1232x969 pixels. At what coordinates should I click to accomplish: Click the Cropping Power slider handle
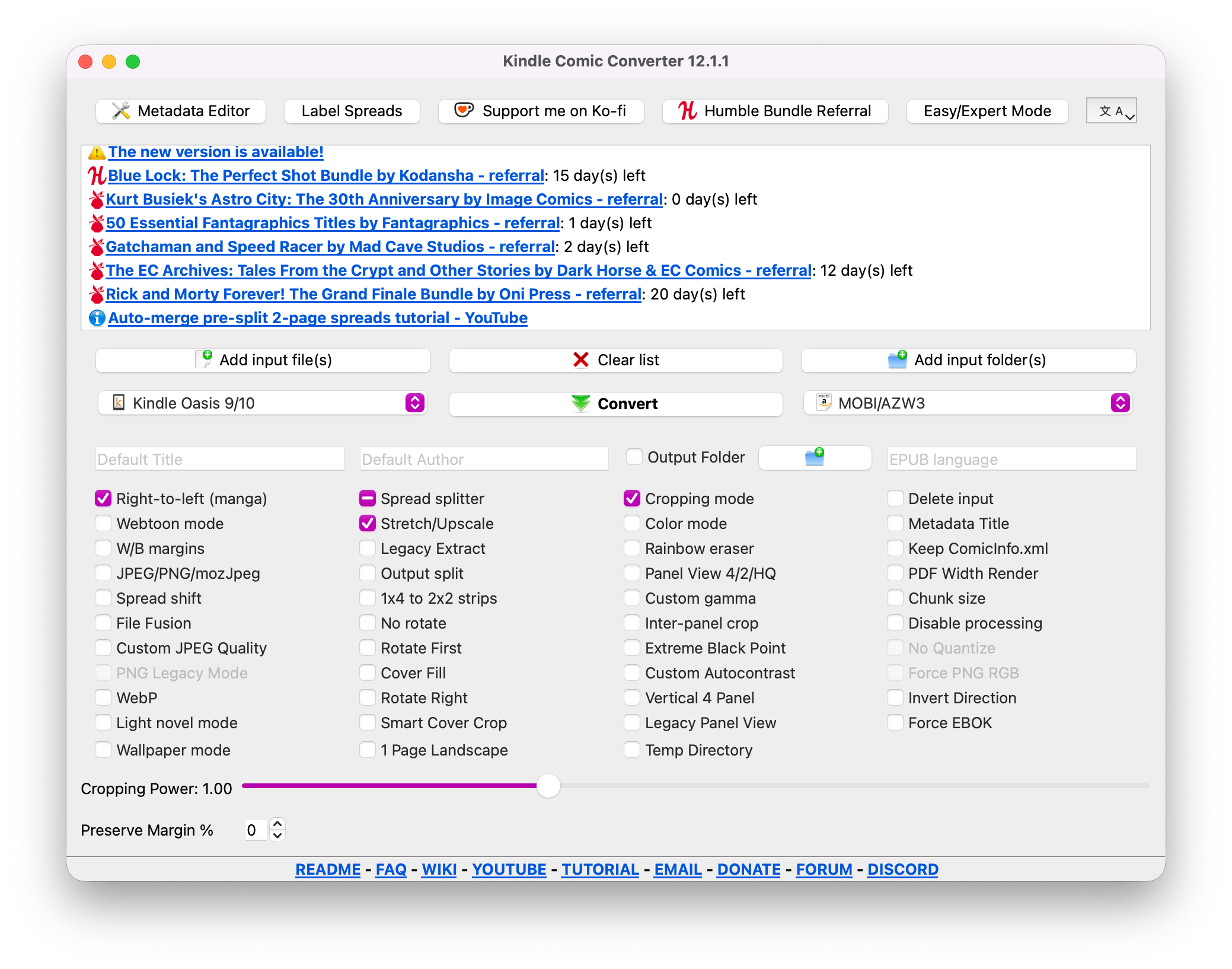click(548, 786)
